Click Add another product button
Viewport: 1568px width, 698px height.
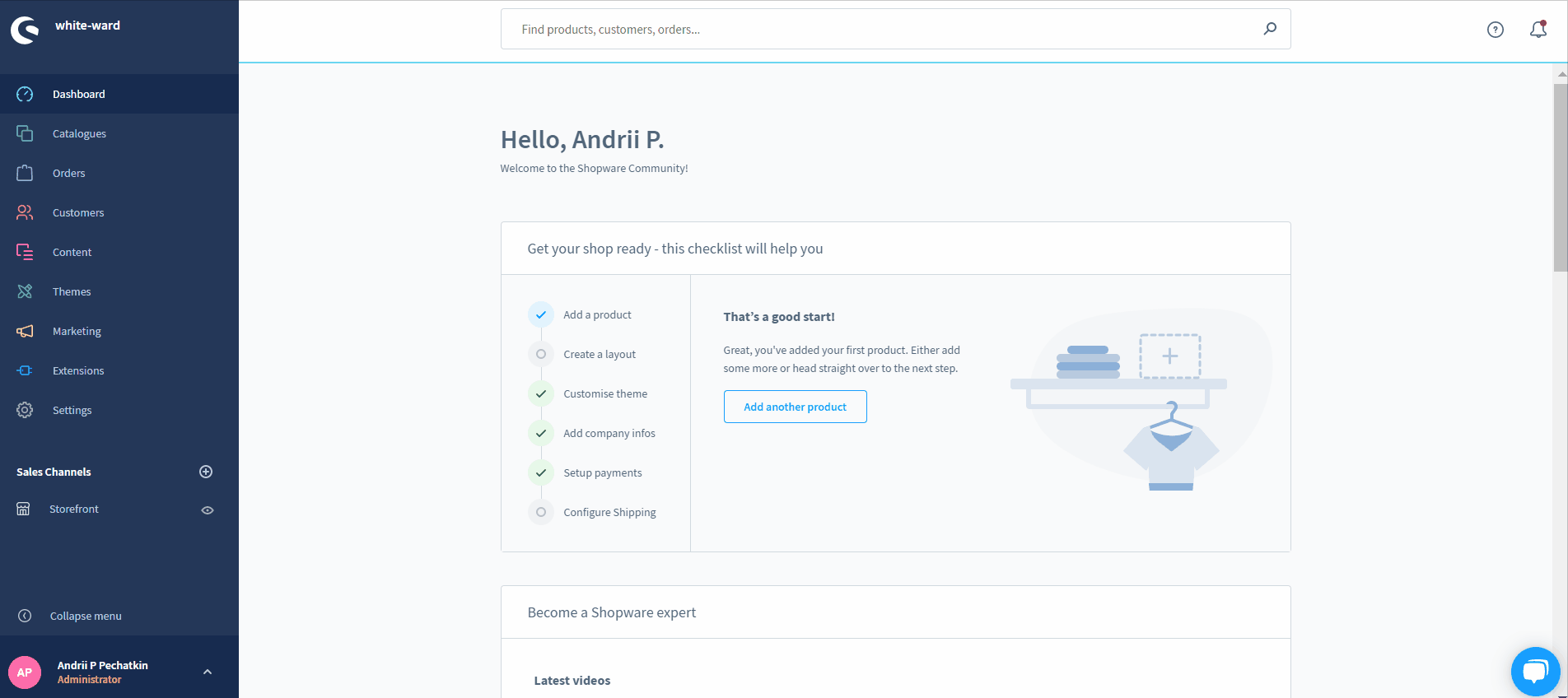[795, 407]
